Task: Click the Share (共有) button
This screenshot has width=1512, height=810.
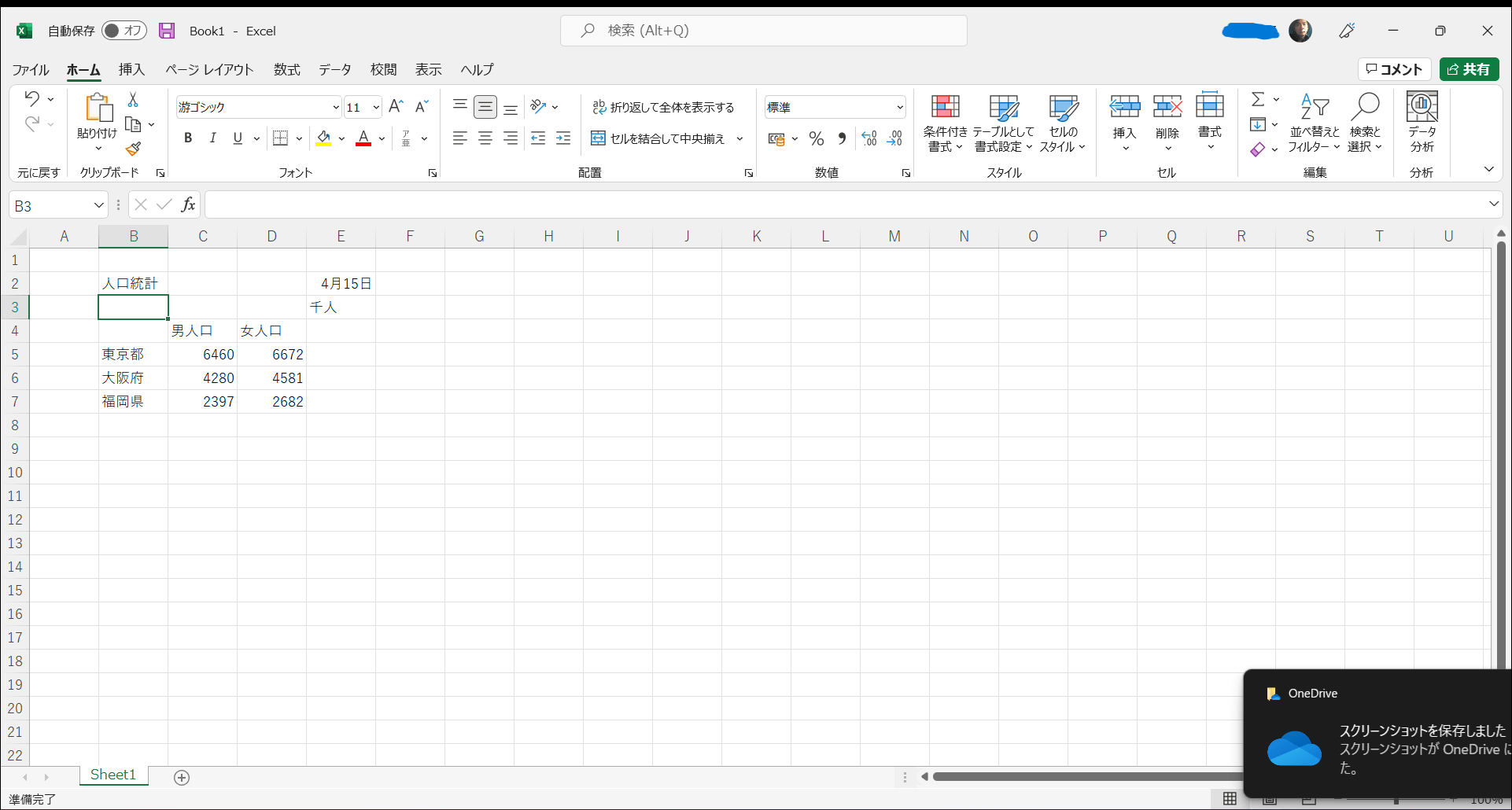Action: 1469,69
